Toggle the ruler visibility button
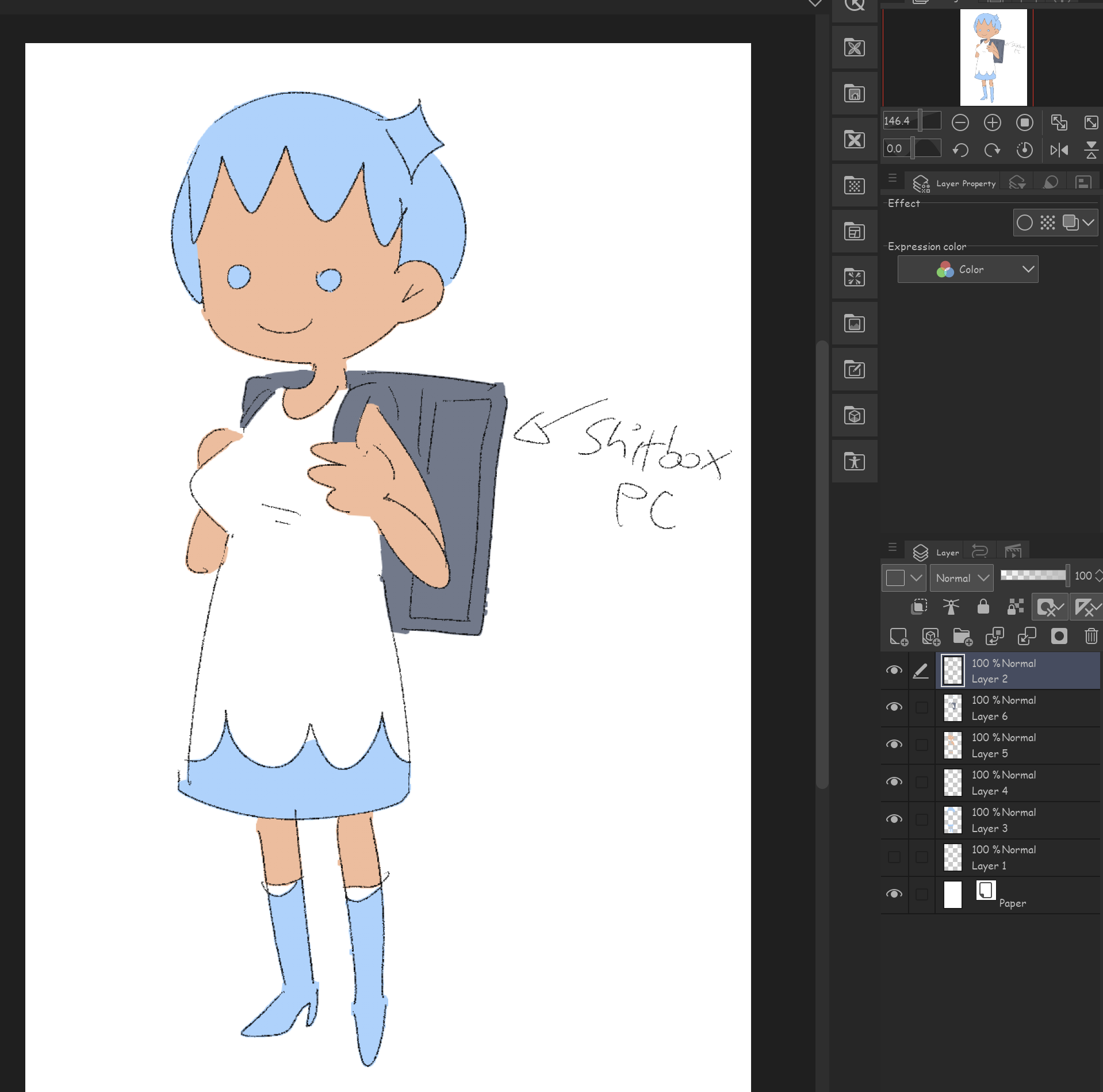The height and width of the screenshot is (1092, 1103). 1086,607
